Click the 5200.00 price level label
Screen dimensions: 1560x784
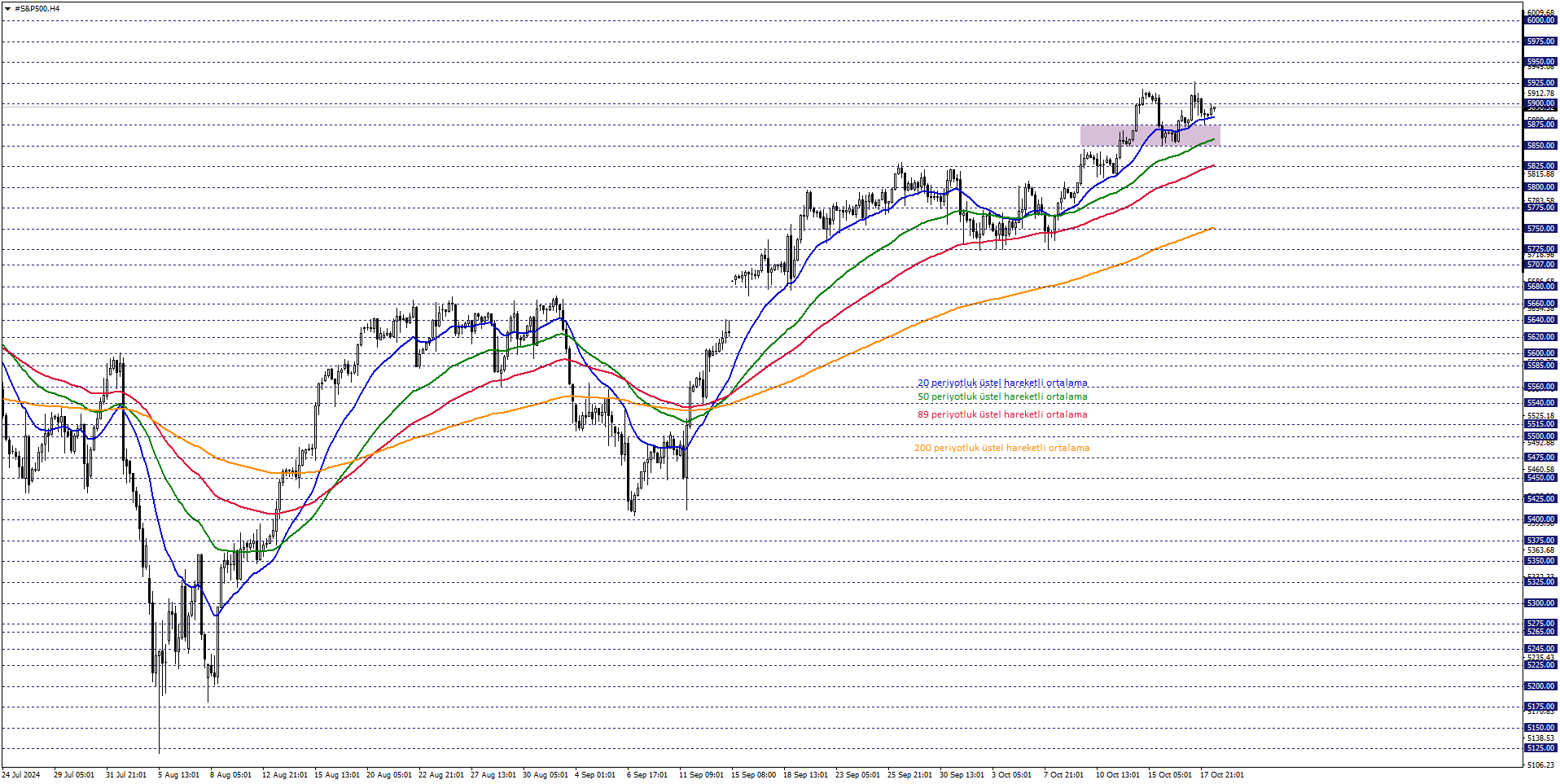pyautogui.click(x=1540, y=686)
